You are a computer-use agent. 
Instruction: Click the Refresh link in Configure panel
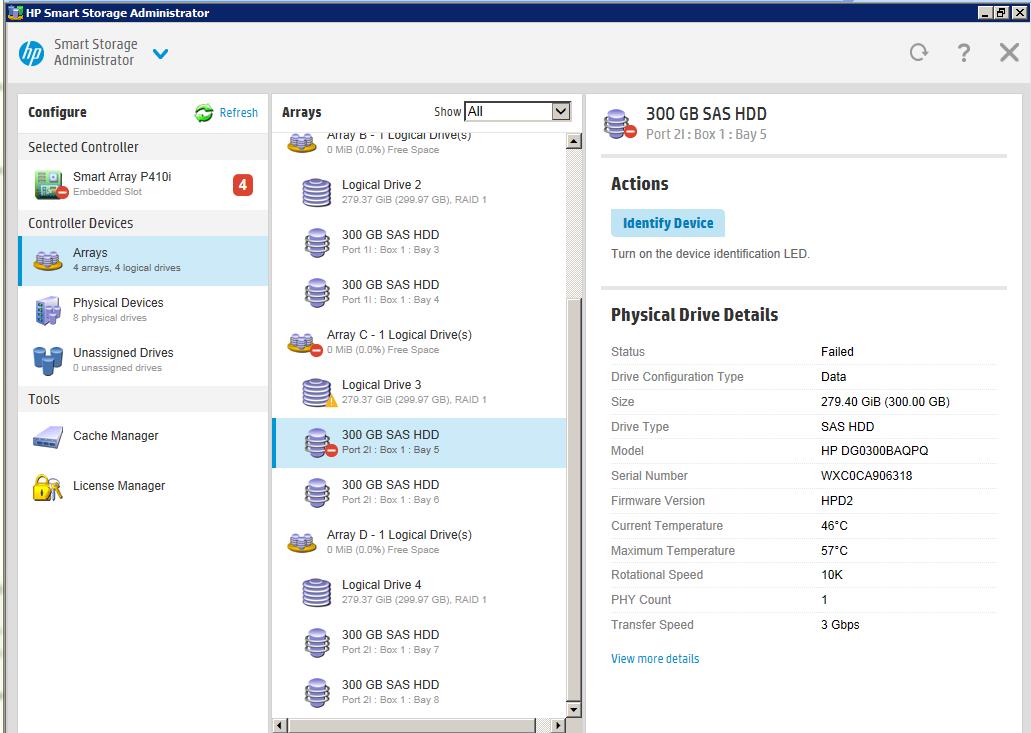point(238,113)
